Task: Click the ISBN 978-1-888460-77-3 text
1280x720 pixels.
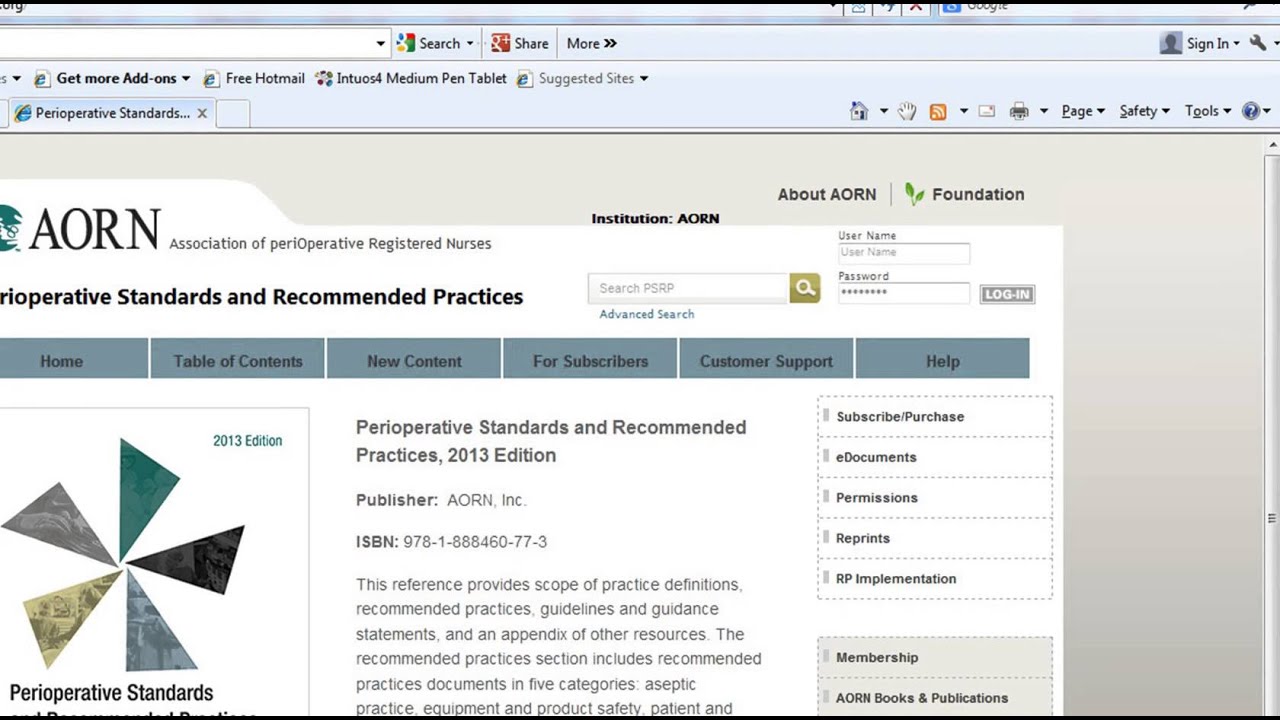Action: (451, 542)
